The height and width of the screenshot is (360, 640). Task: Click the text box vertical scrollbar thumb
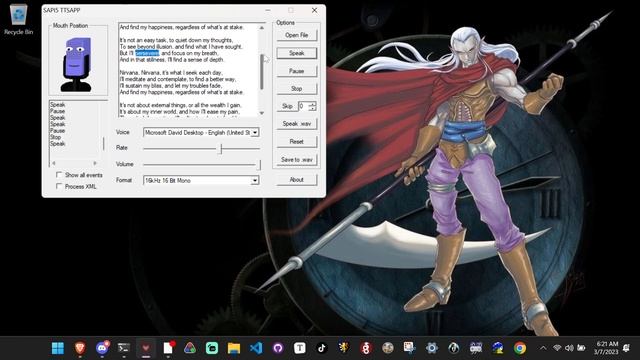click(x=262, y=72)
